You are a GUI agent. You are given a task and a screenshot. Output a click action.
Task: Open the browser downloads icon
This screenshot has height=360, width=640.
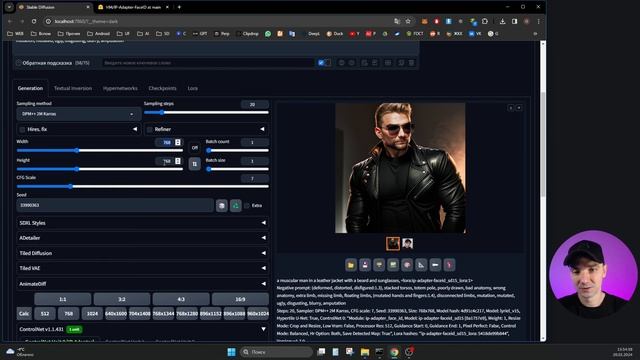coord(502,21)
